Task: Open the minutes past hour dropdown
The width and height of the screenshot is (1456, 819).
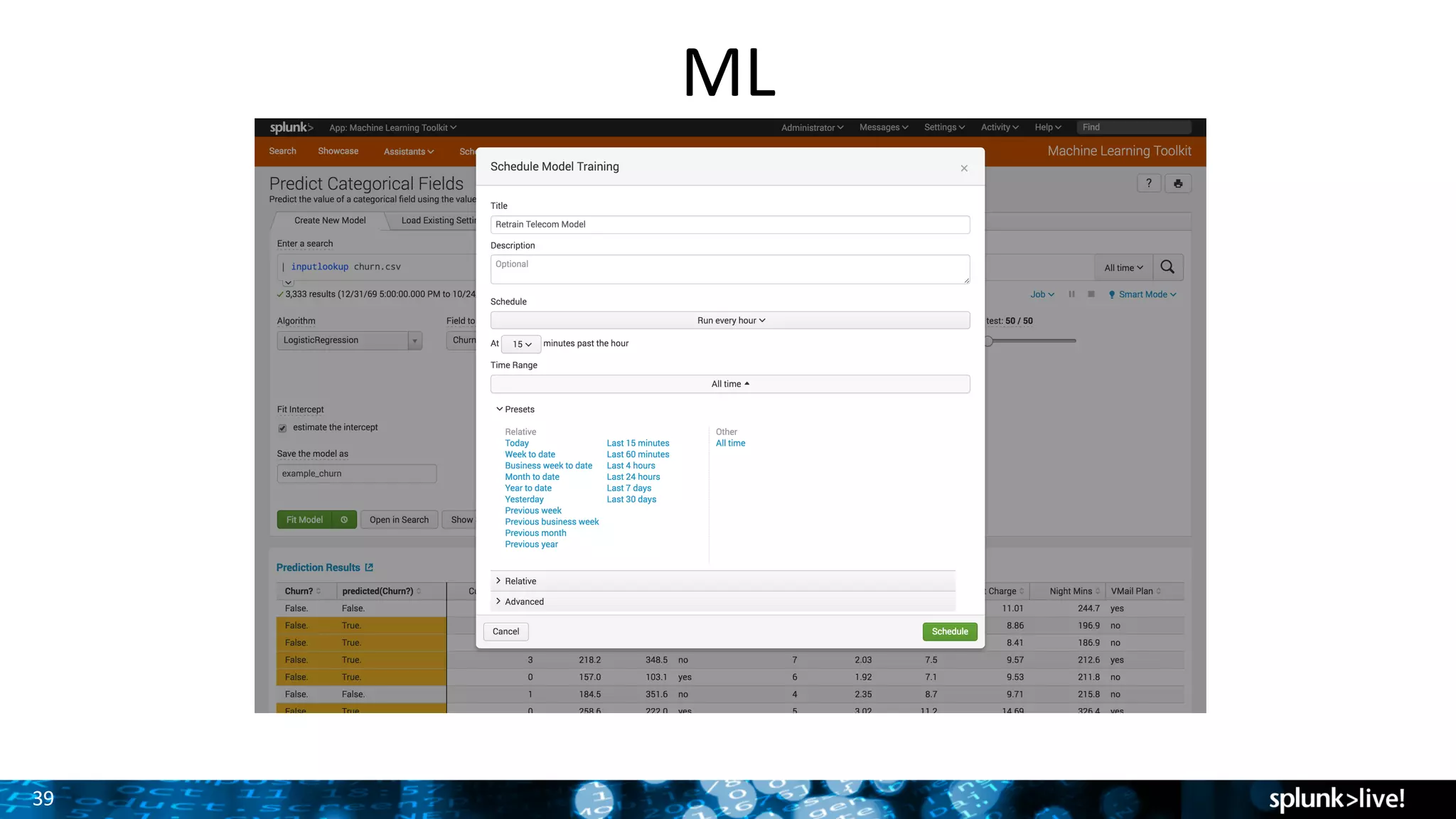Action: [x=521, y=344]
